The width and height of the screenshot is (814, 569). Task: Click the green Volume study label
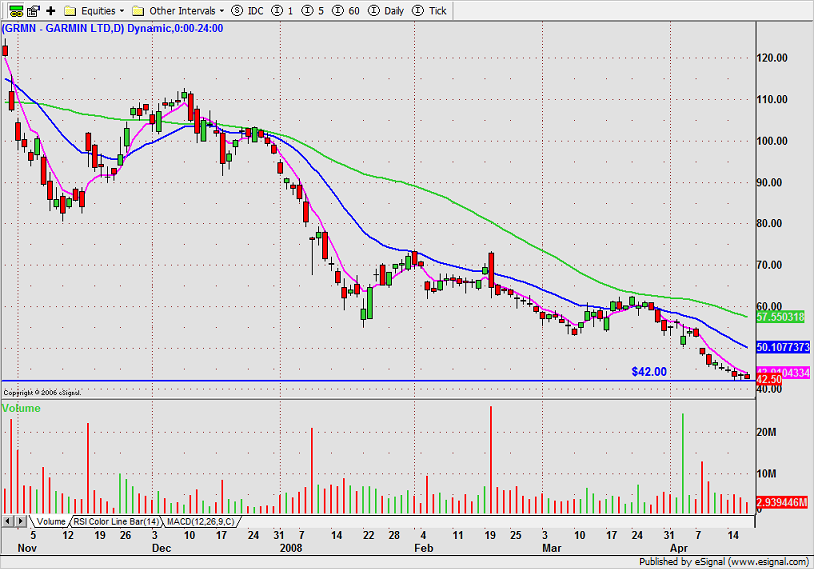pos(21,408)
